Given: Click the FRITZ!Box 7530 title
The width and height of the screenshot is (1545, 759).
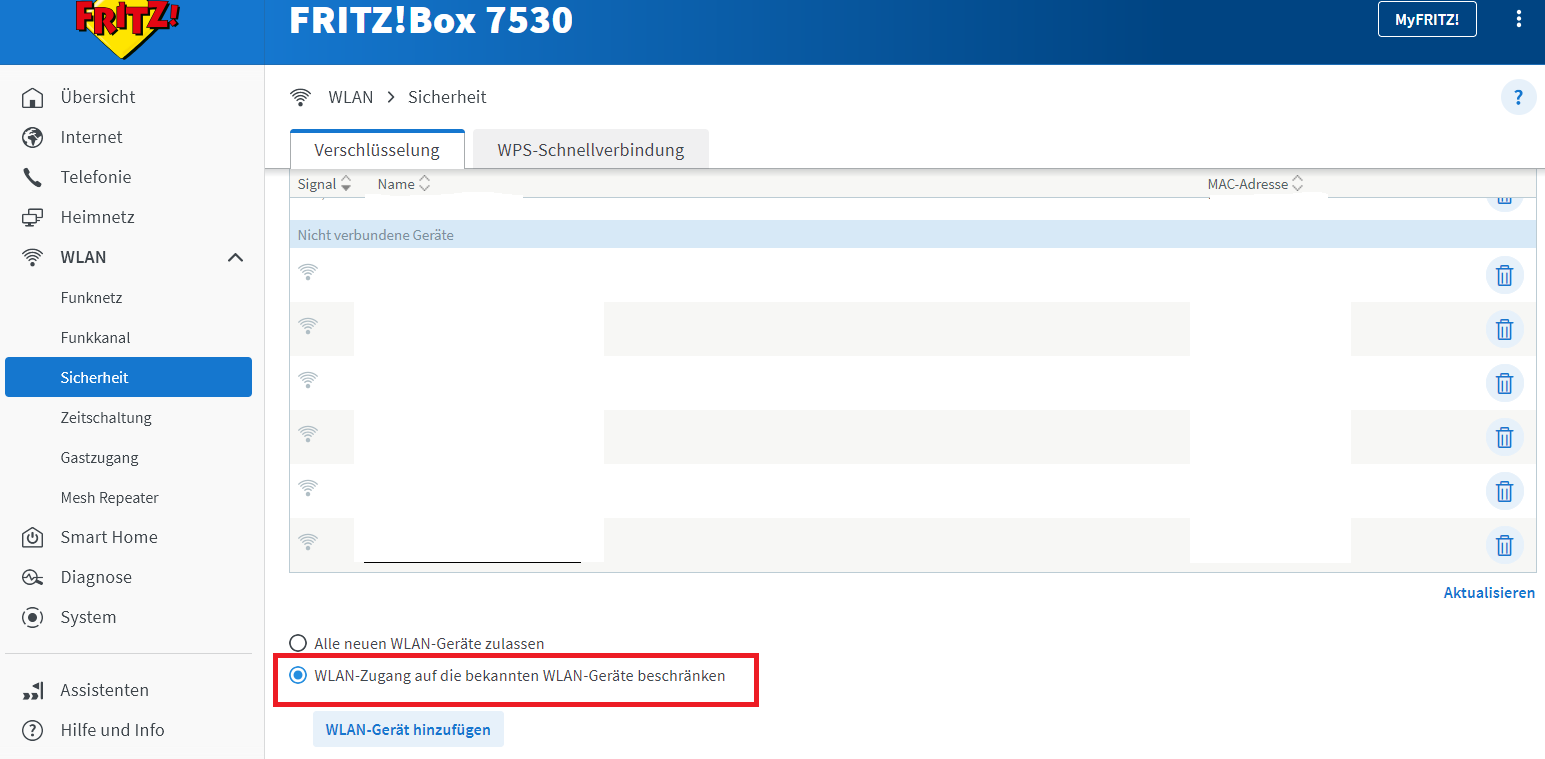Looking at the screenshot, I should point(431,20).
